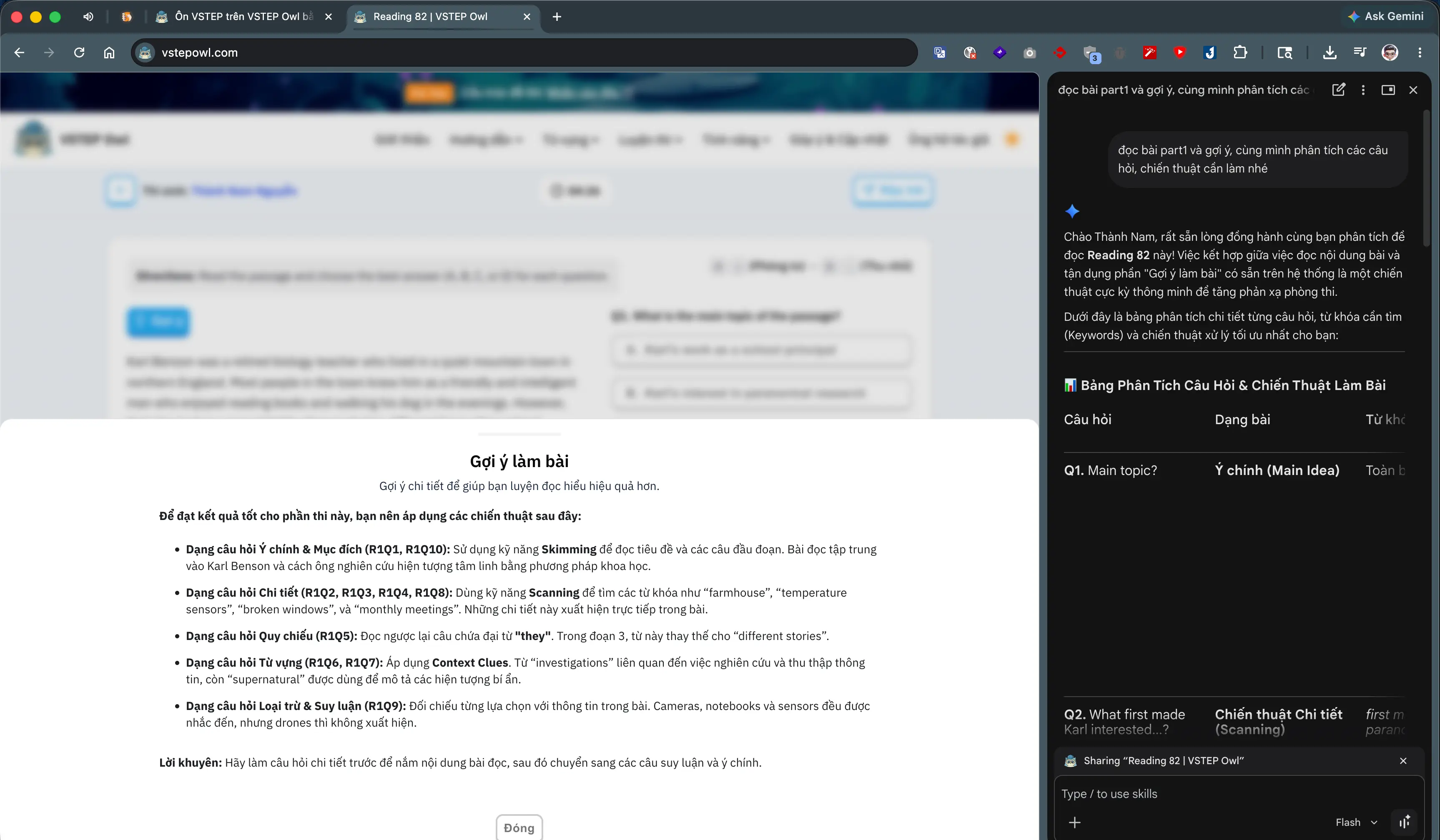This screenshot has width=1440, height=840.
Task: Click the 'Lời khuyên:' advice line
Action: 460,762
